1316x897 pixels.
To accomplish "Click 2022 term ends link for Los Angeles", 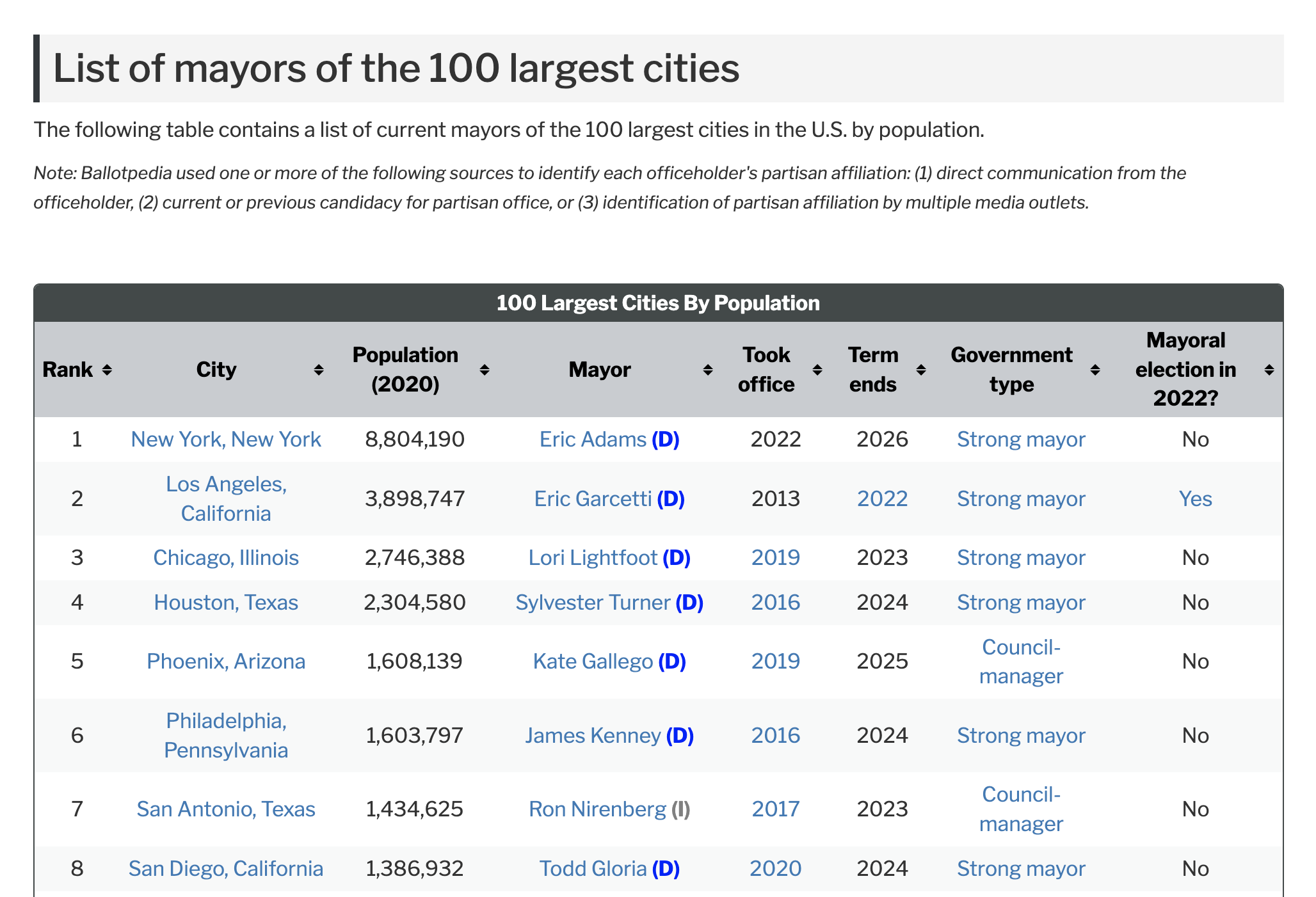I will coord(882,499).
